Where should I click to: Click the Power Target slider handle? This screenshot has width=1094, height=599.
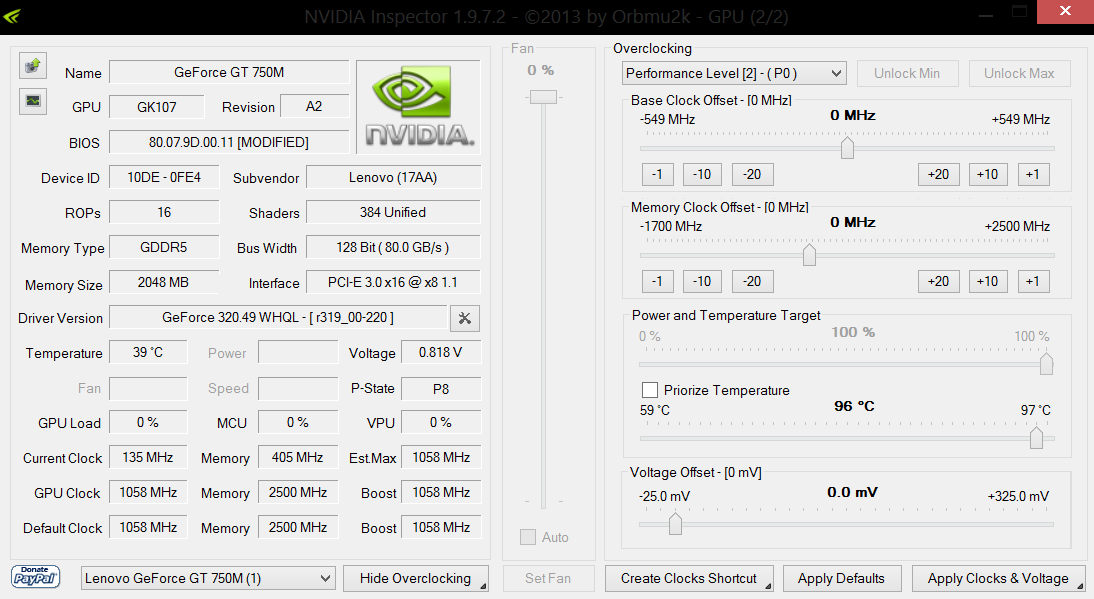coord(1046,363)
